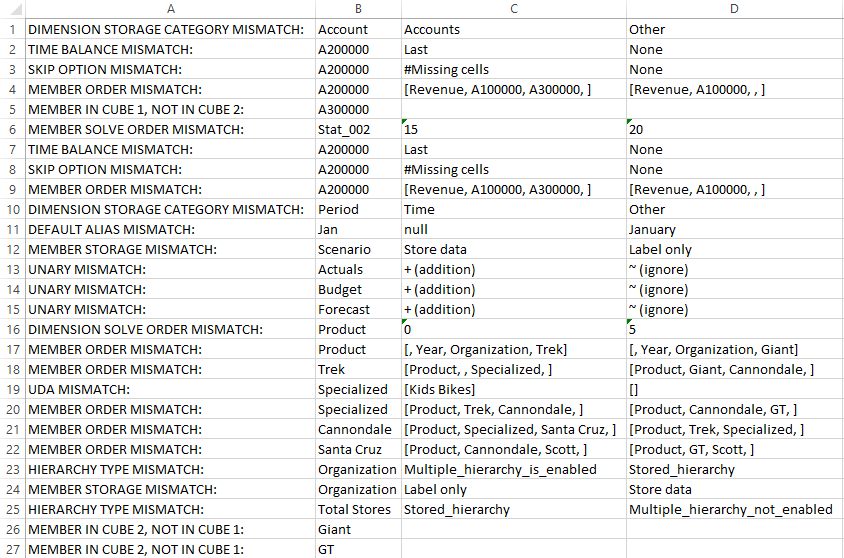Click the 'Other' cell in row 1
844x558 pixels.
pyautogui.click(x=735, y=30)
